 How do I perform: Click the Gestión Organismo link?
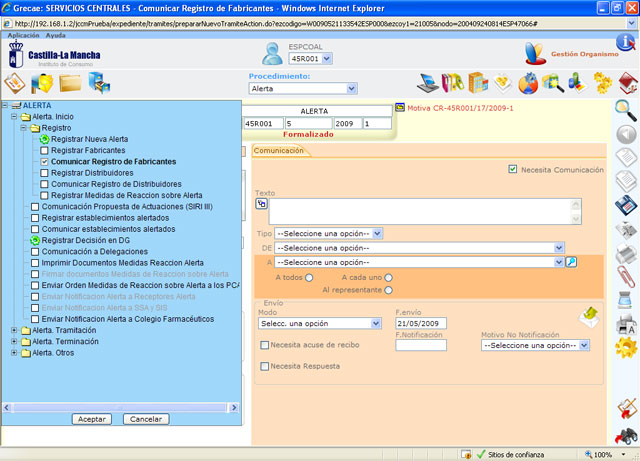(x=584, y=54)
